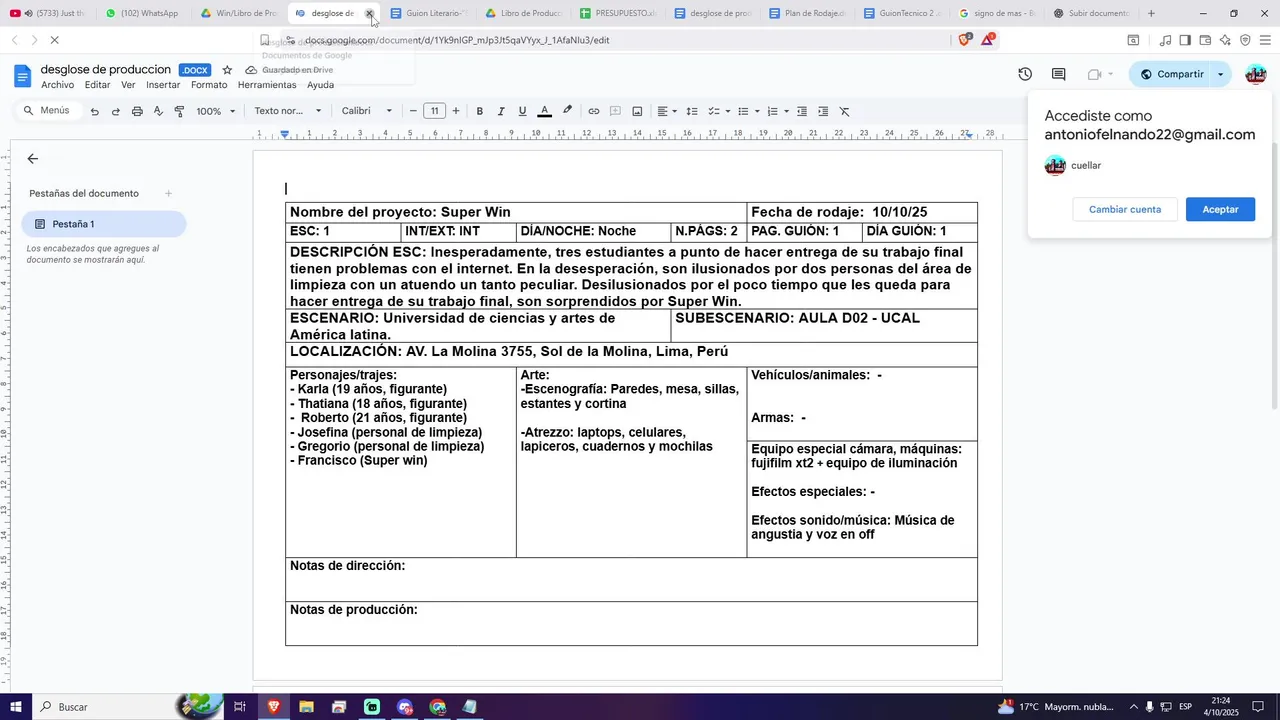Viewport: 1280px width, 720px height.
Task: Open a new browser tab
Action: coord(1151,13)
